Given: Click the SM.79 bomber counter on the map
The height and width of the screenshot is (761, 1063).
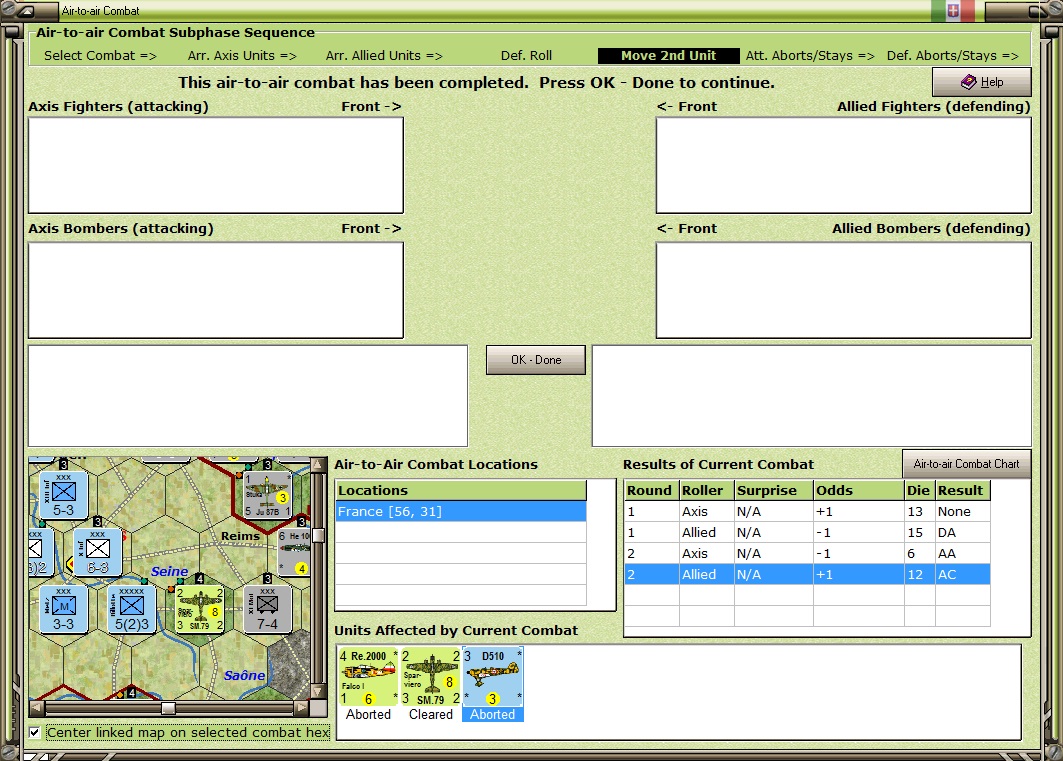Looking at the screenshot, I should 199,609.
